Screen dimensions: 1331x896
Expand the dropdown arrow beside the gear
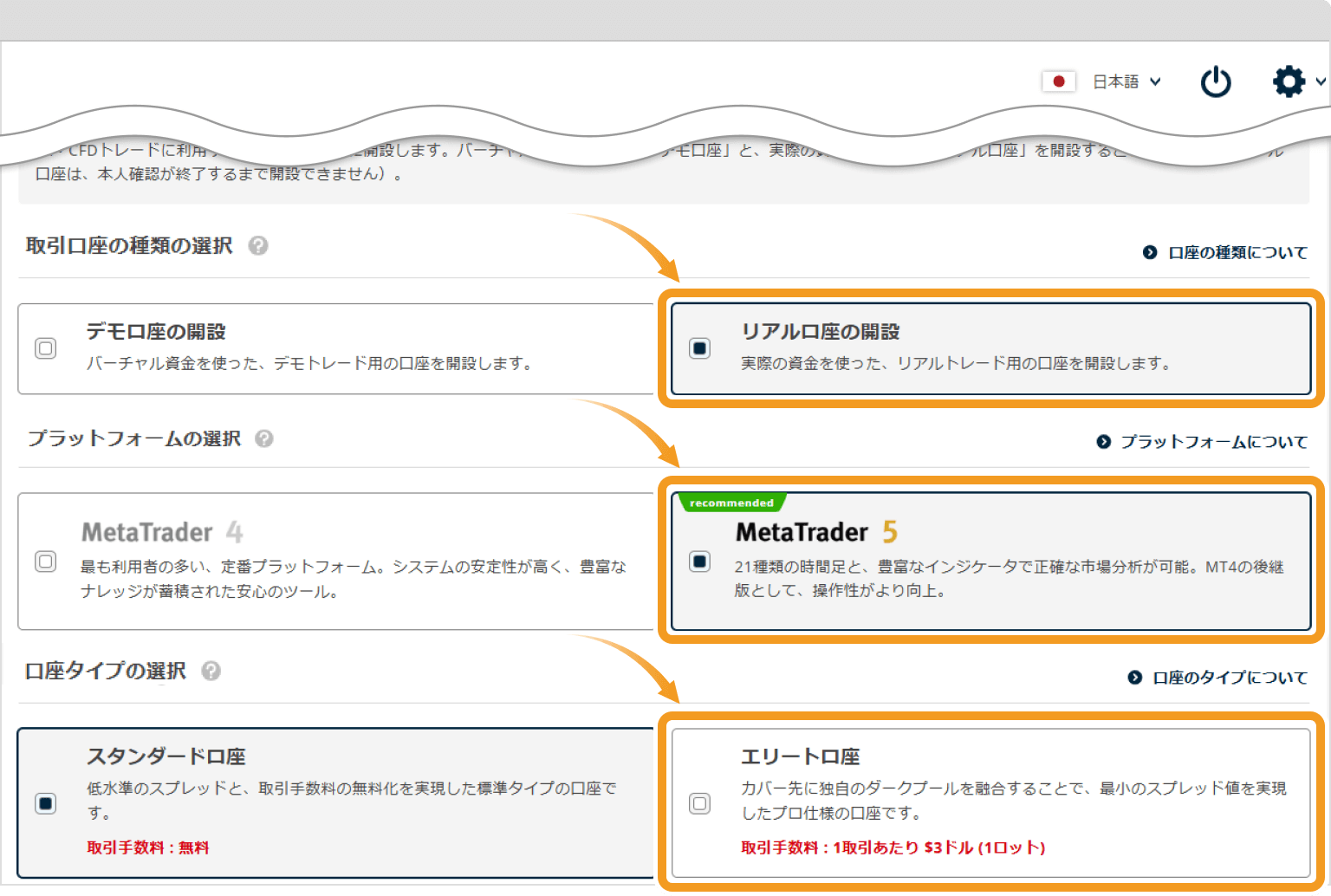(x=1320, y=82)
